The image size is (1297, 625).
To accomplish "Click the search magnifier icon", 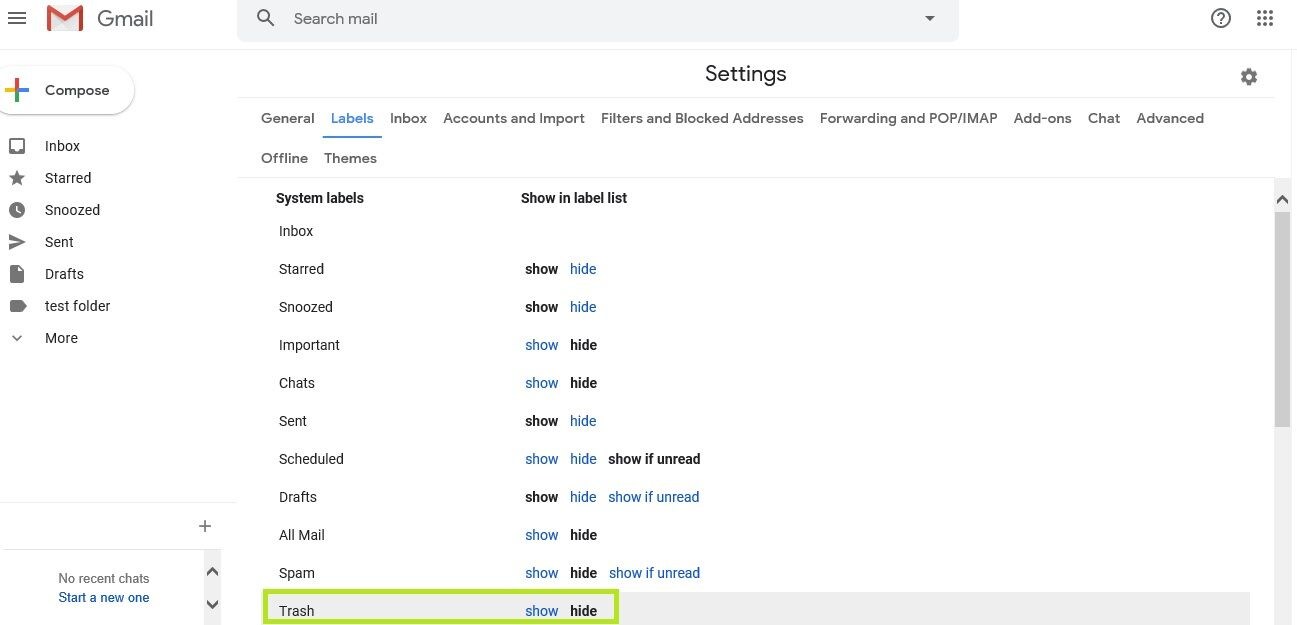I will tap(265, 18).
